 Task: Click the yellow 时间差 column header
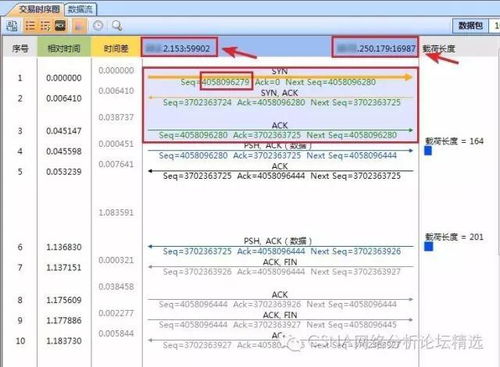click(x=116, y=49)
